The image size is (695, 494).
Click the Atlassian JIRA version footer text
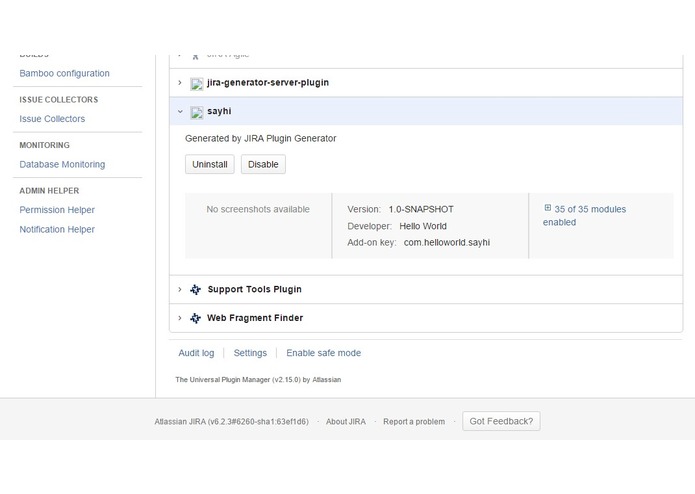231,422
